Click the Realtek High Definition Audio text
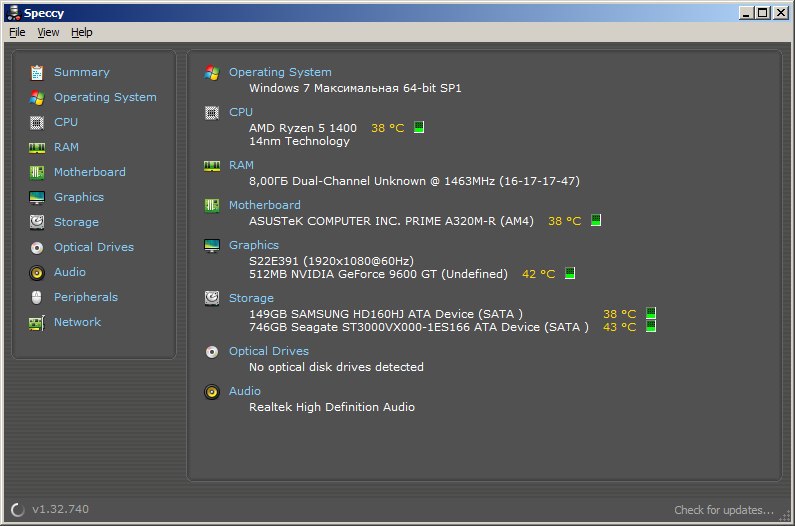Image resolution: width=795 pixels, height=526 pixels. pyautogui.click(x=332, y=407)
